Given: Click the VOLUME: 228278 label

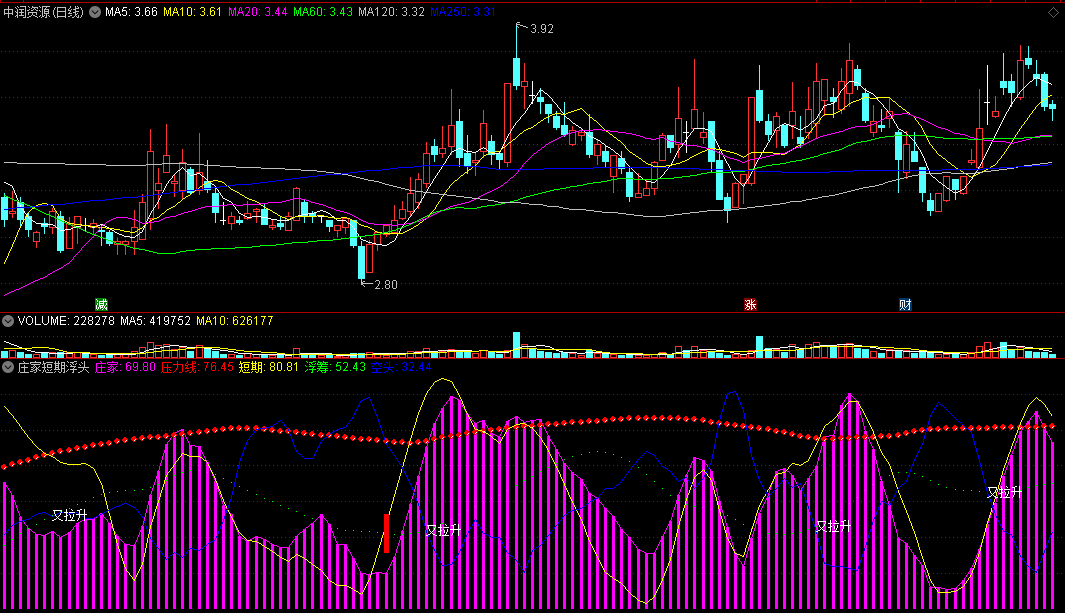Looking at the screenshot, I should click(x=66, y=321).
